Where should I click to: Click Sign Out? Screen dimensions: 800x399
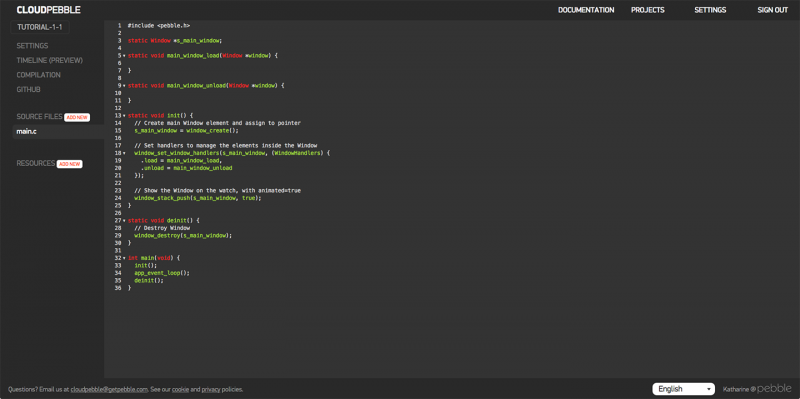point(772,10)
